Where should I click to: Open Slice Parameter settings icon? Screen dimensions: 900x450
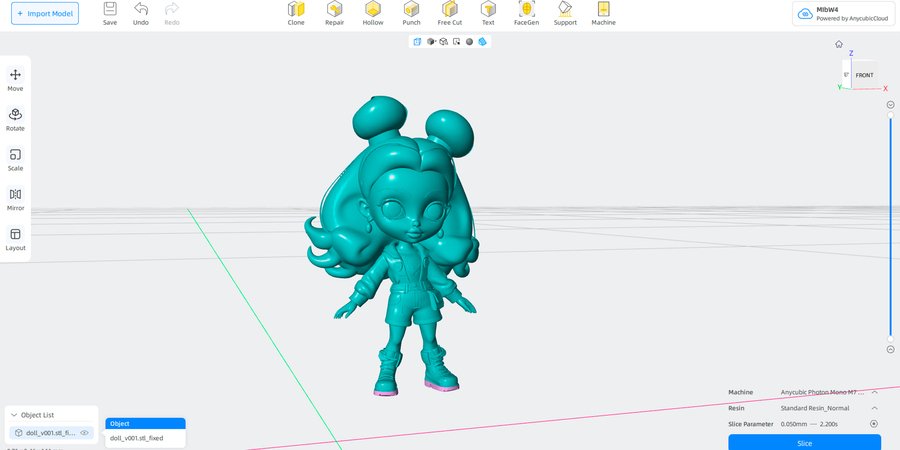click(x=874, y=424)
